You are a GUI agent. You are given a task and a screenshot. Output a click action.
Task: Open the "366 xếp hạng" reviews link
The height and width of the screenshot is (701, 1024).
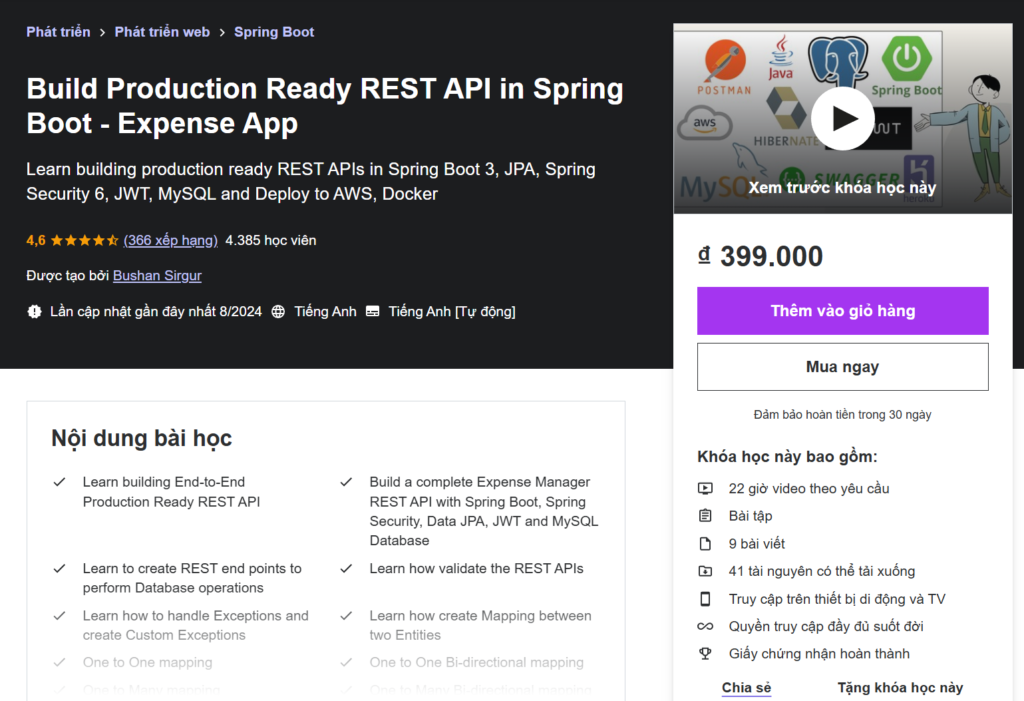[x=170, y=240]
